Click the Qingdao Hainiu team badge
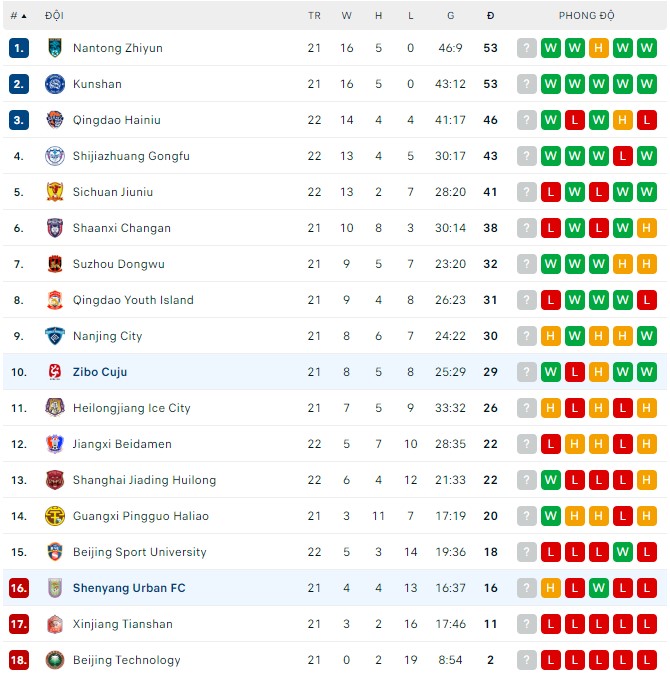670x679 pixels. point(54,120)
